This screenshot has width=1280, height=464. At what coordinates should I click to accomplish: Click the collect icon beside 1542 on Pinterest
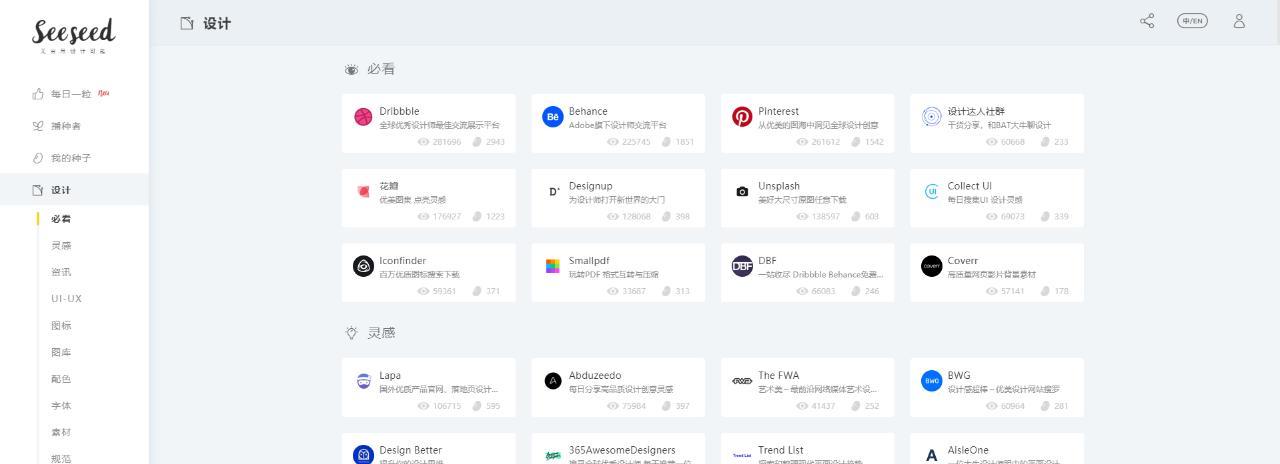click(856, 142)
